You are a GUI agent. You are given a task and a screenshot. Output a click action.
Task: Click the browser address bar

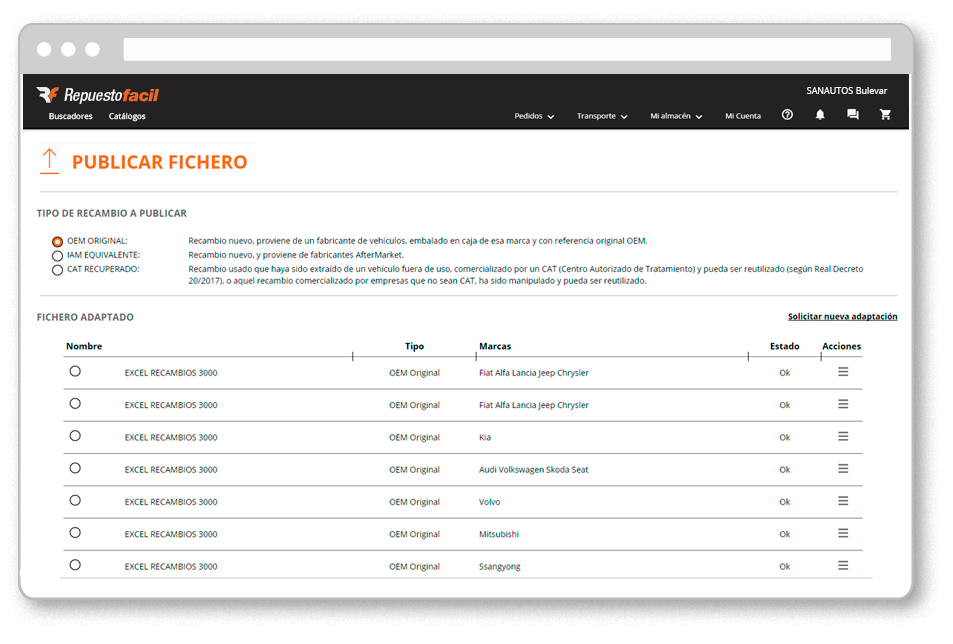pyautogui.click(x=507, y=49)
